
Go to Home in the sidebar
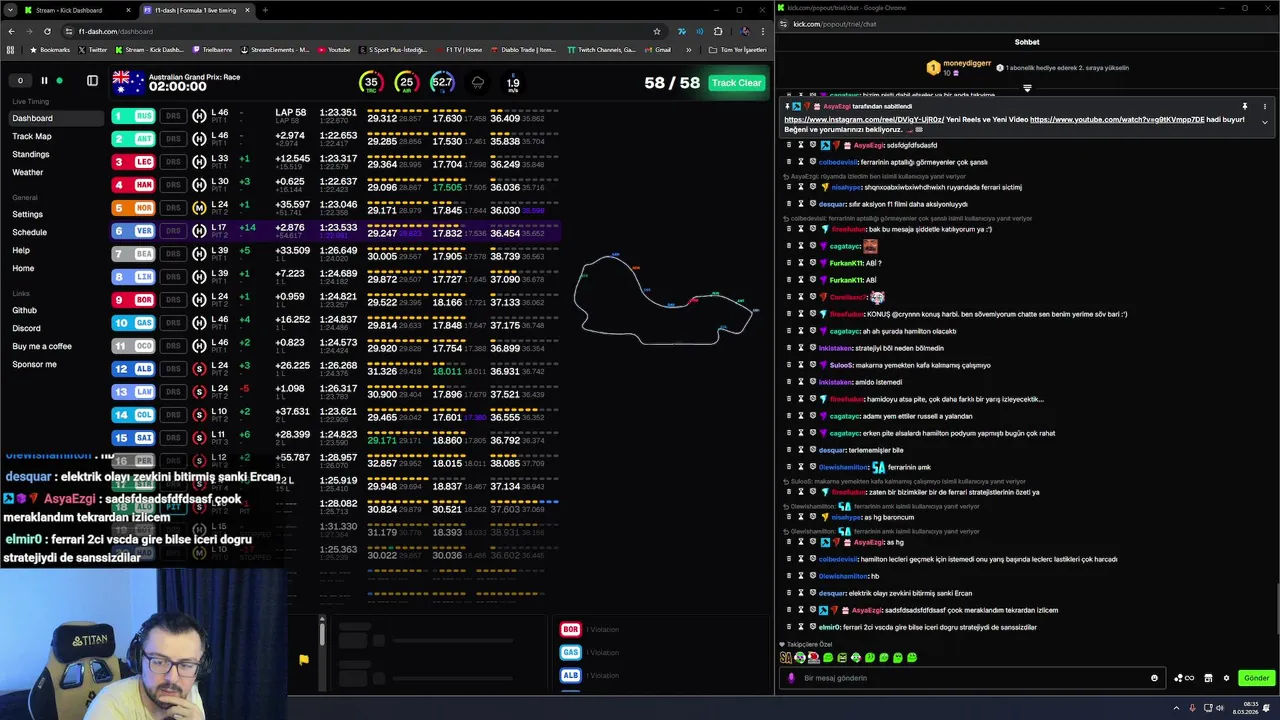tap(23, 268)
